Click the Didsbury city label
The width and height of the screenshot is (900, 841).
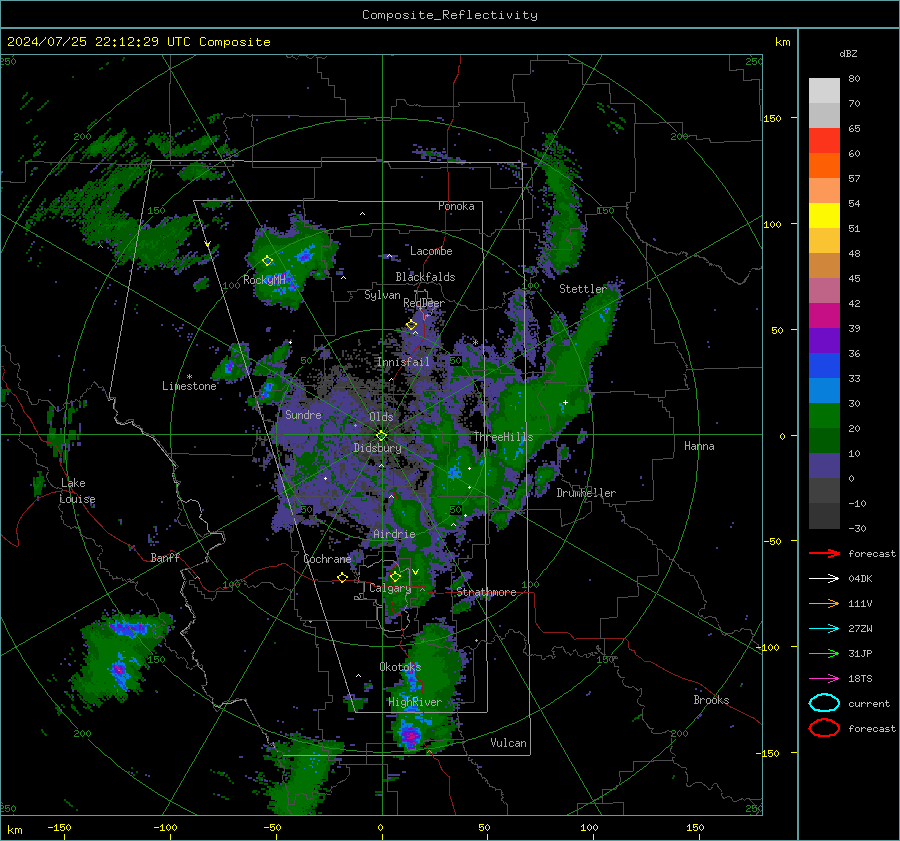(x=377, y=448)
